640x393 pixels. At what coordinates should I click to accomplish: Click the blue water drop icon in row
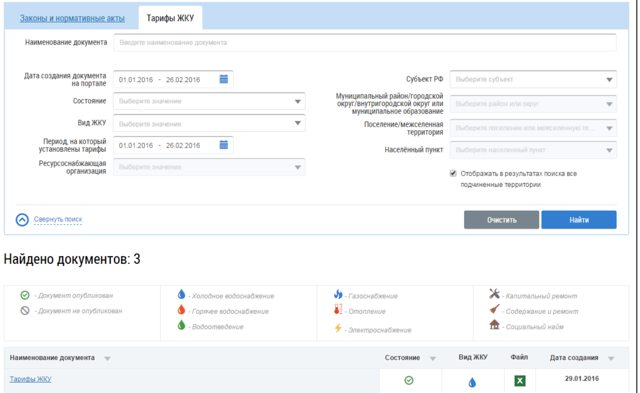472,382
